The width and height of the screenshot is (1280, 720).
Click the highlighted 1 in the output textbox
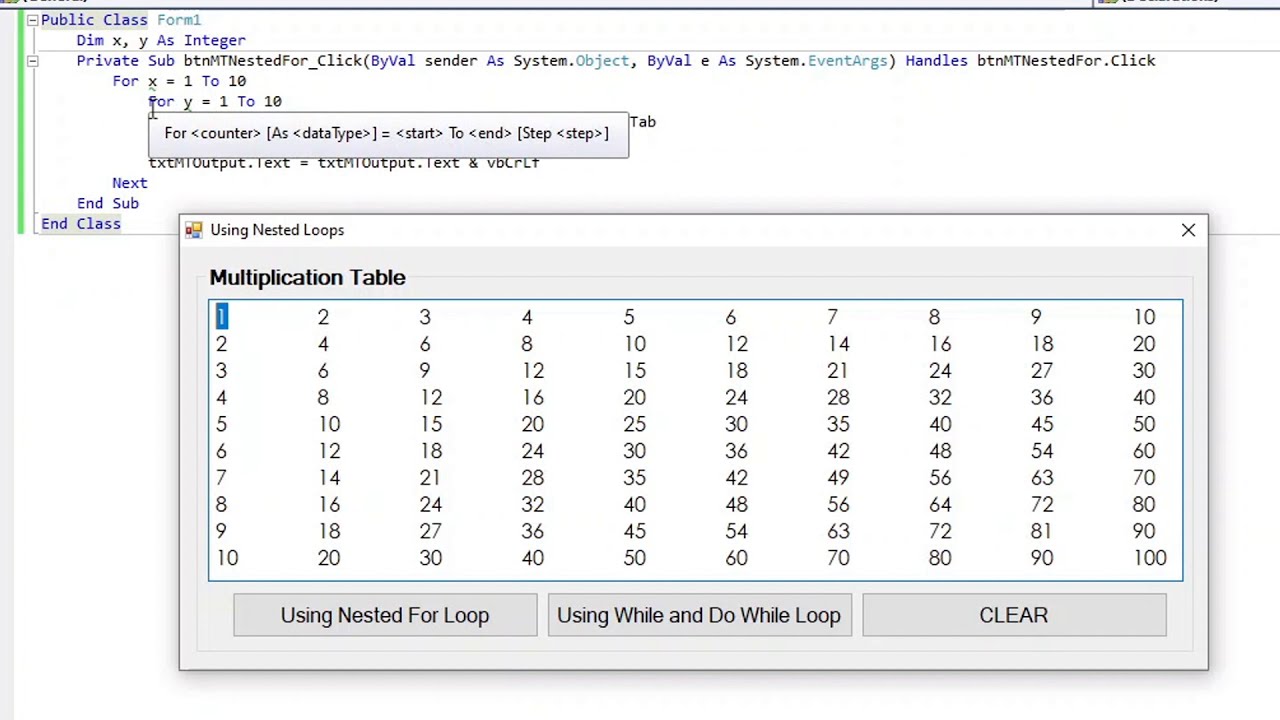[221, 317]
